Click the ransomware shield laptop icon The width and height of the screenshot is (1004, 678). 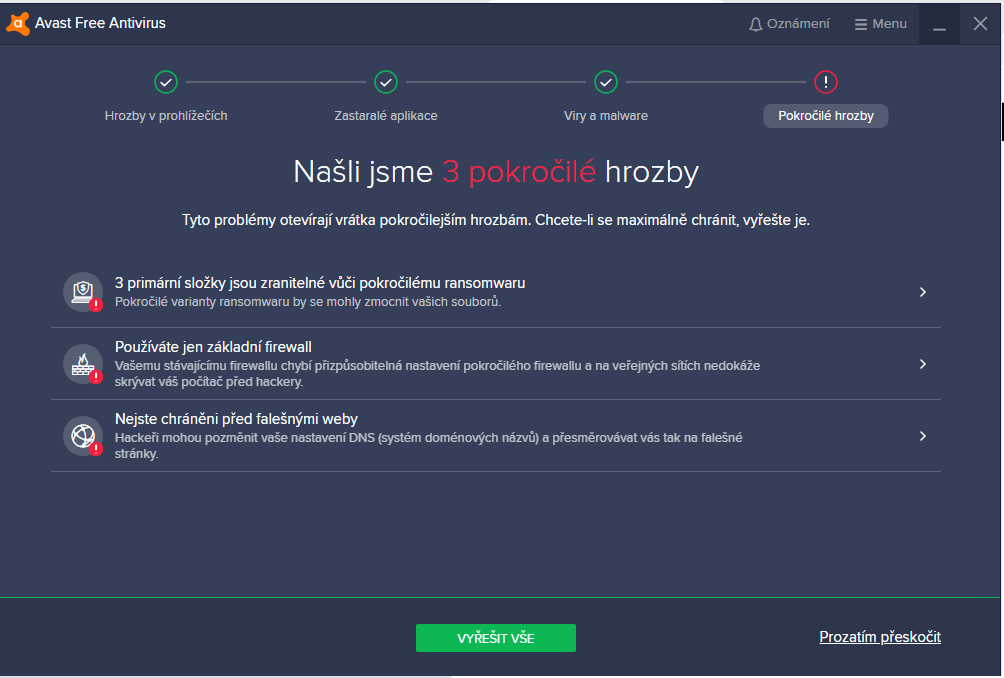tap(83, 292)
